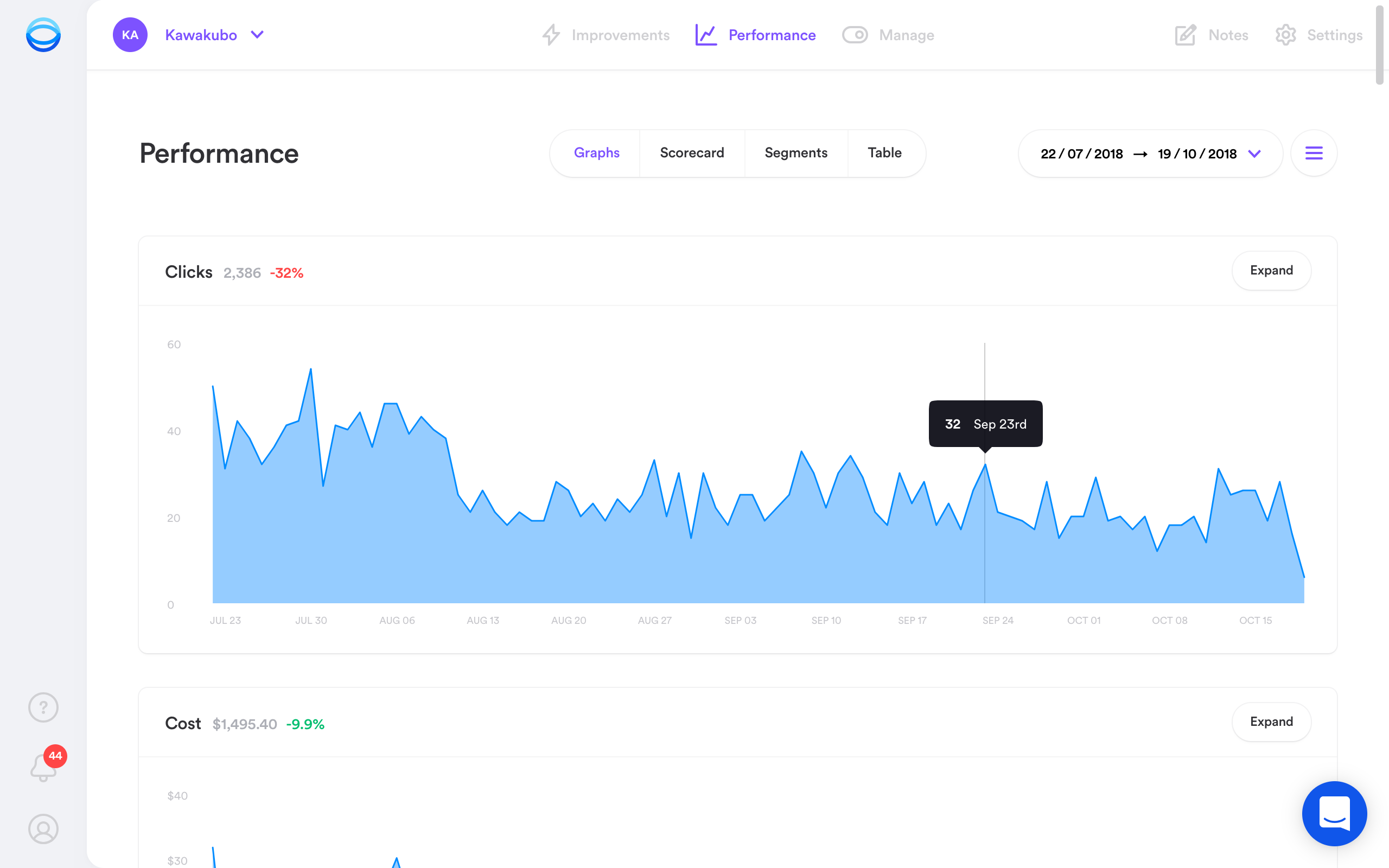Screen dimensions: 1389x868
Task: Open the user profile icon in sidebar
Action: point(43,828)
